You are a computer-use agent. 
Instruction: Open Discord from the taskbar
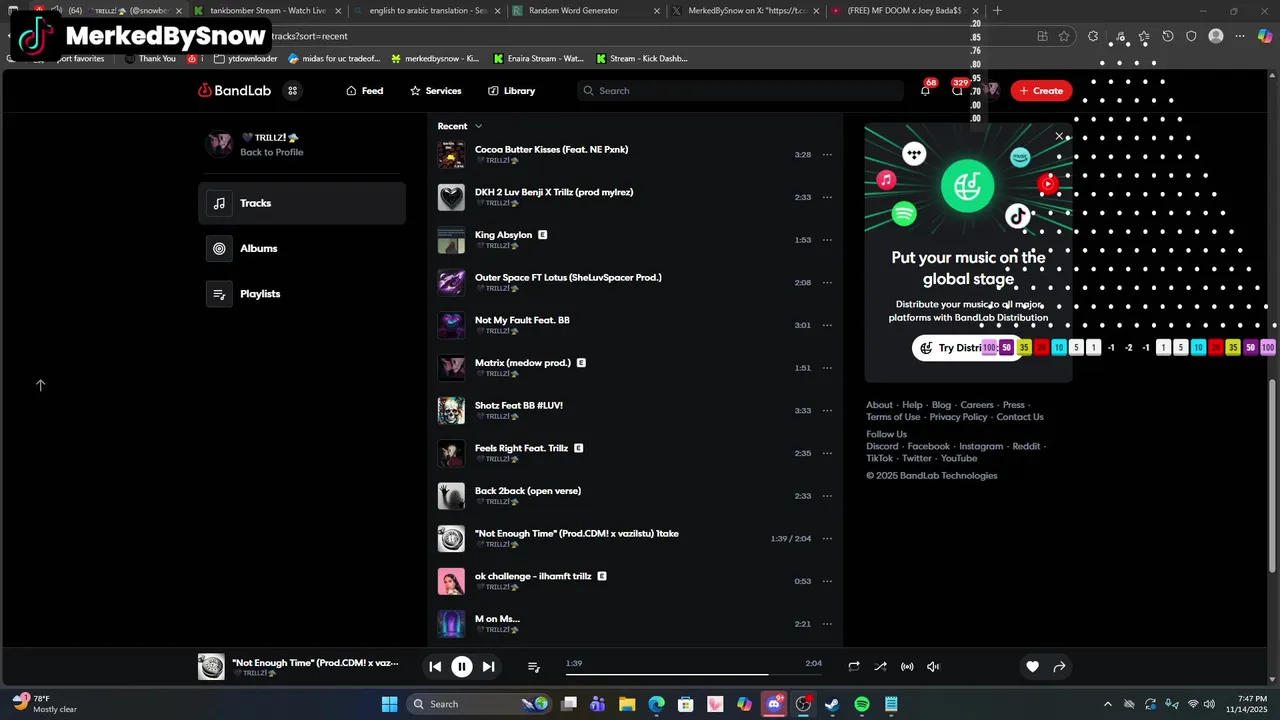pyautogui.click(x=773, y=704)
